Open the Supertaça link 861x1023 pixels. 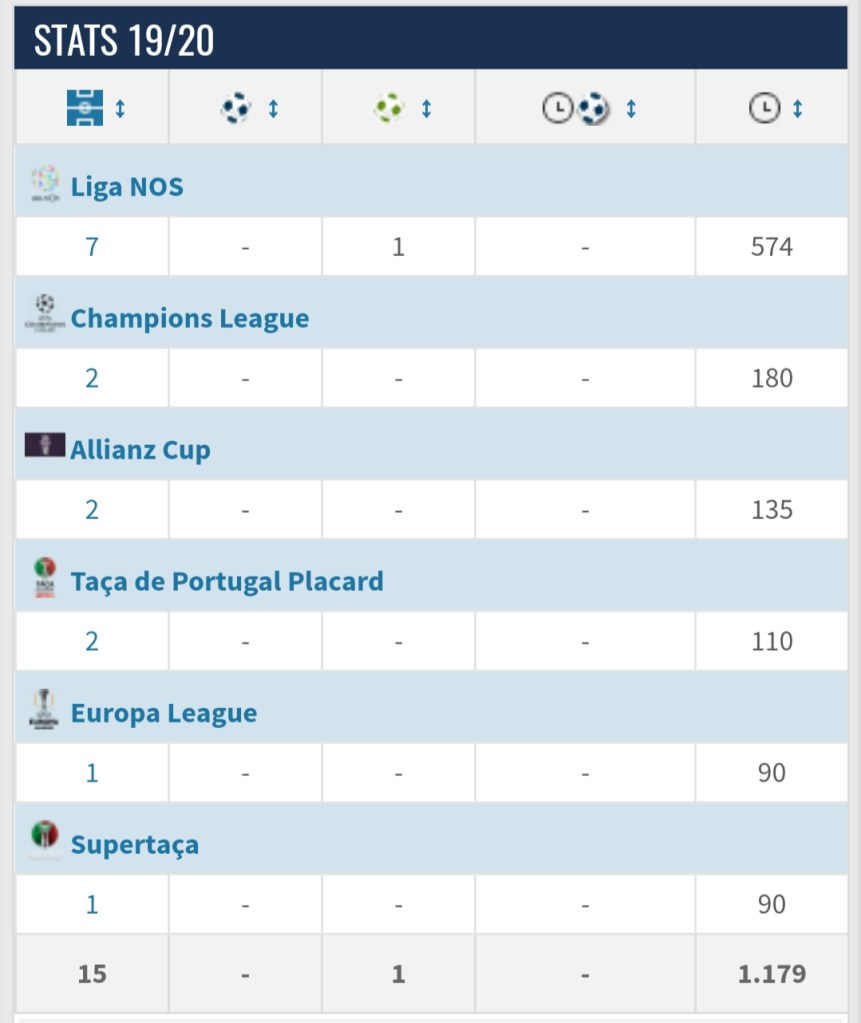pos(135,845)
